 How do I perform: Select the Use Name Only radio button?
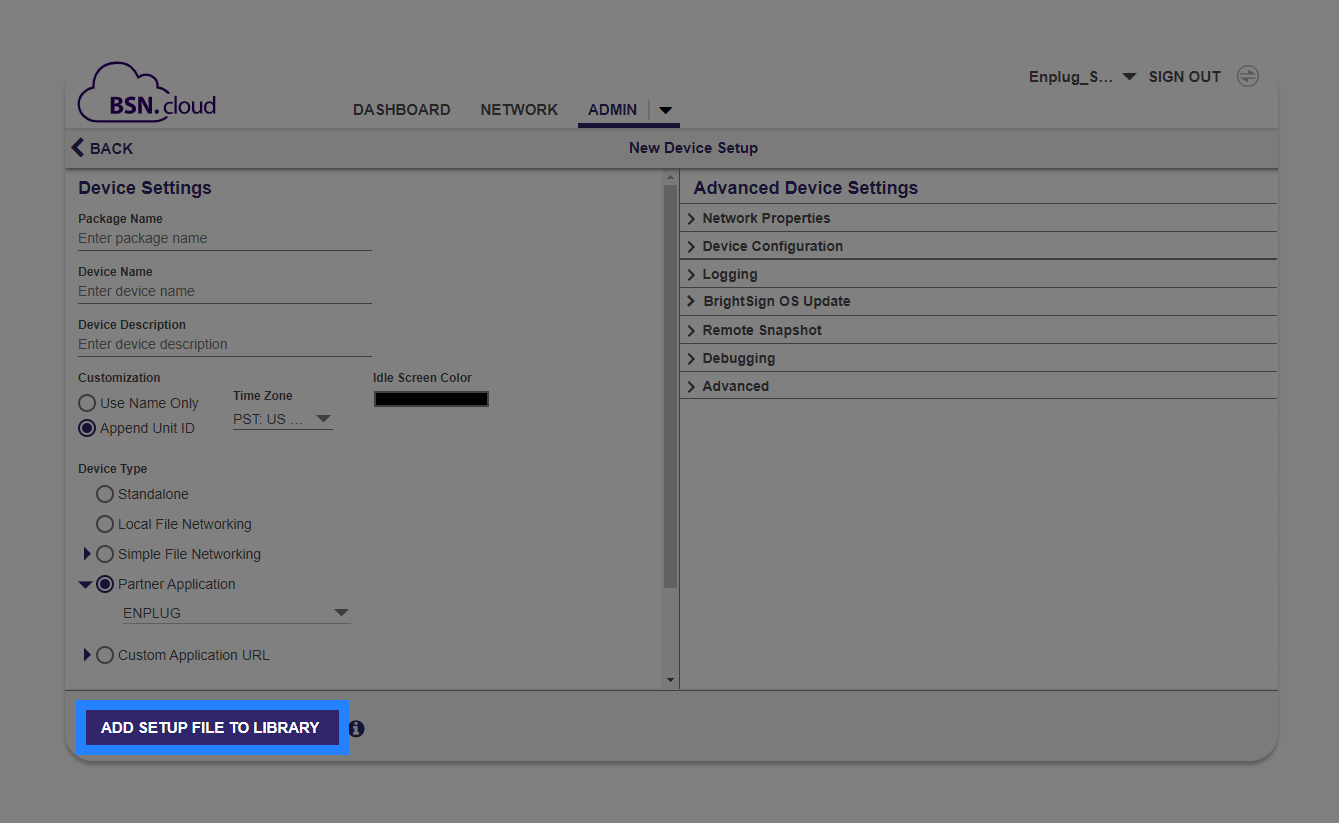[x=86, y=403]
